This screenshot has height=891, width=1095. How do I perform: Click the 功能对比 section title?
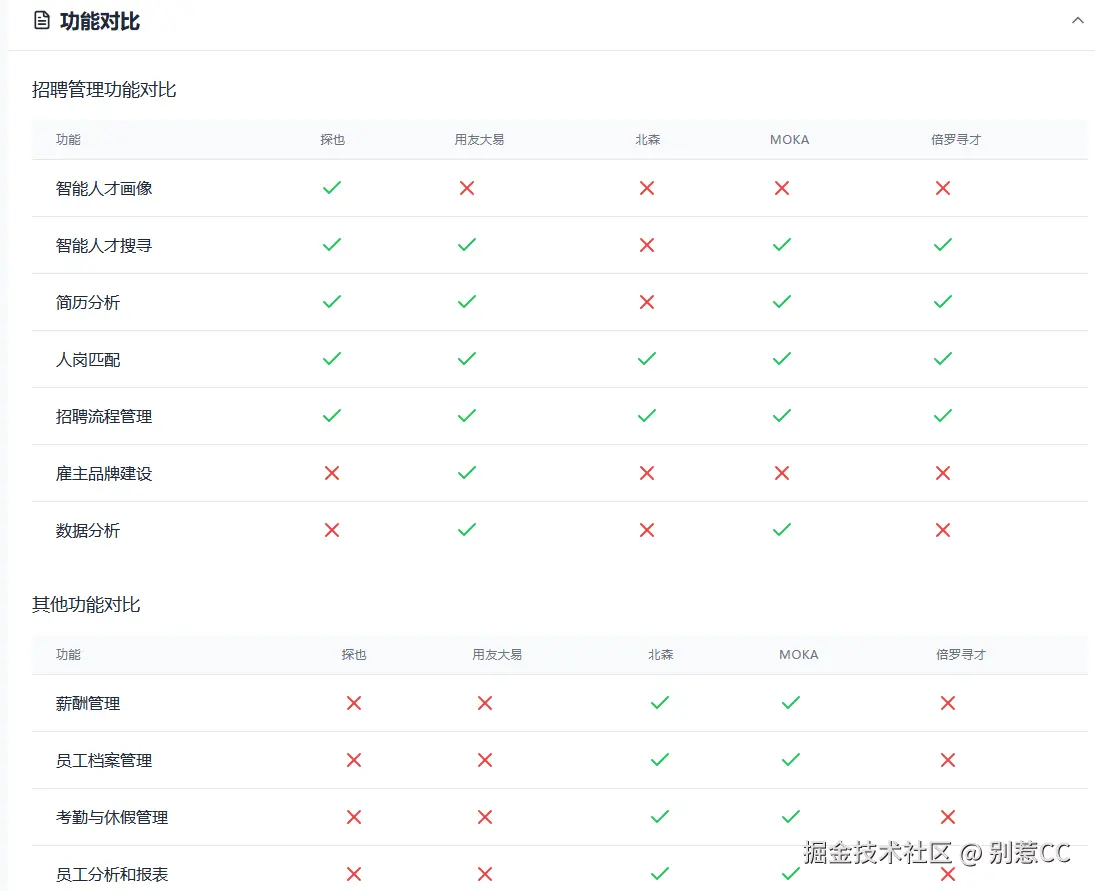point(100,21)
